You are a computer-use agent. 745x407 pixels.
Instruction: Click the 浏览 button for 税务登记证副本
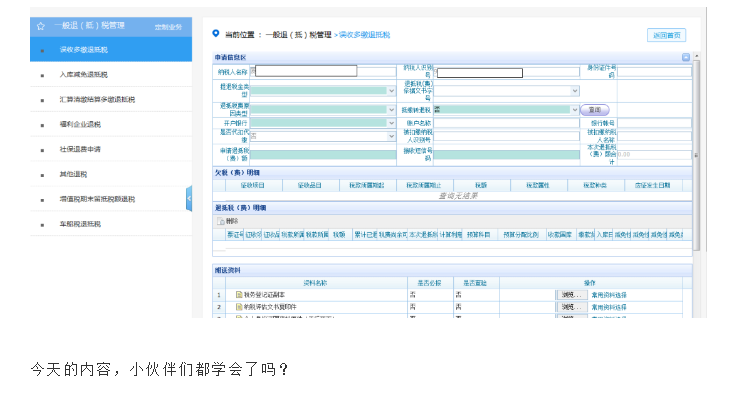coord(572,295)
